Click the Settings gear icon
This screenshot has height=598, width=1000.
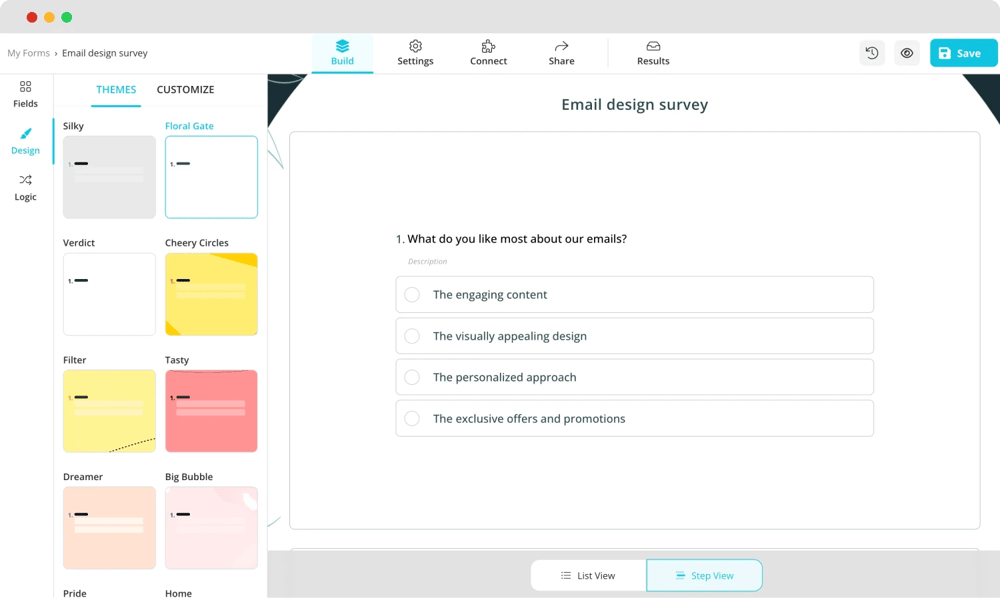pyautogui.click(x=415, y=46)
